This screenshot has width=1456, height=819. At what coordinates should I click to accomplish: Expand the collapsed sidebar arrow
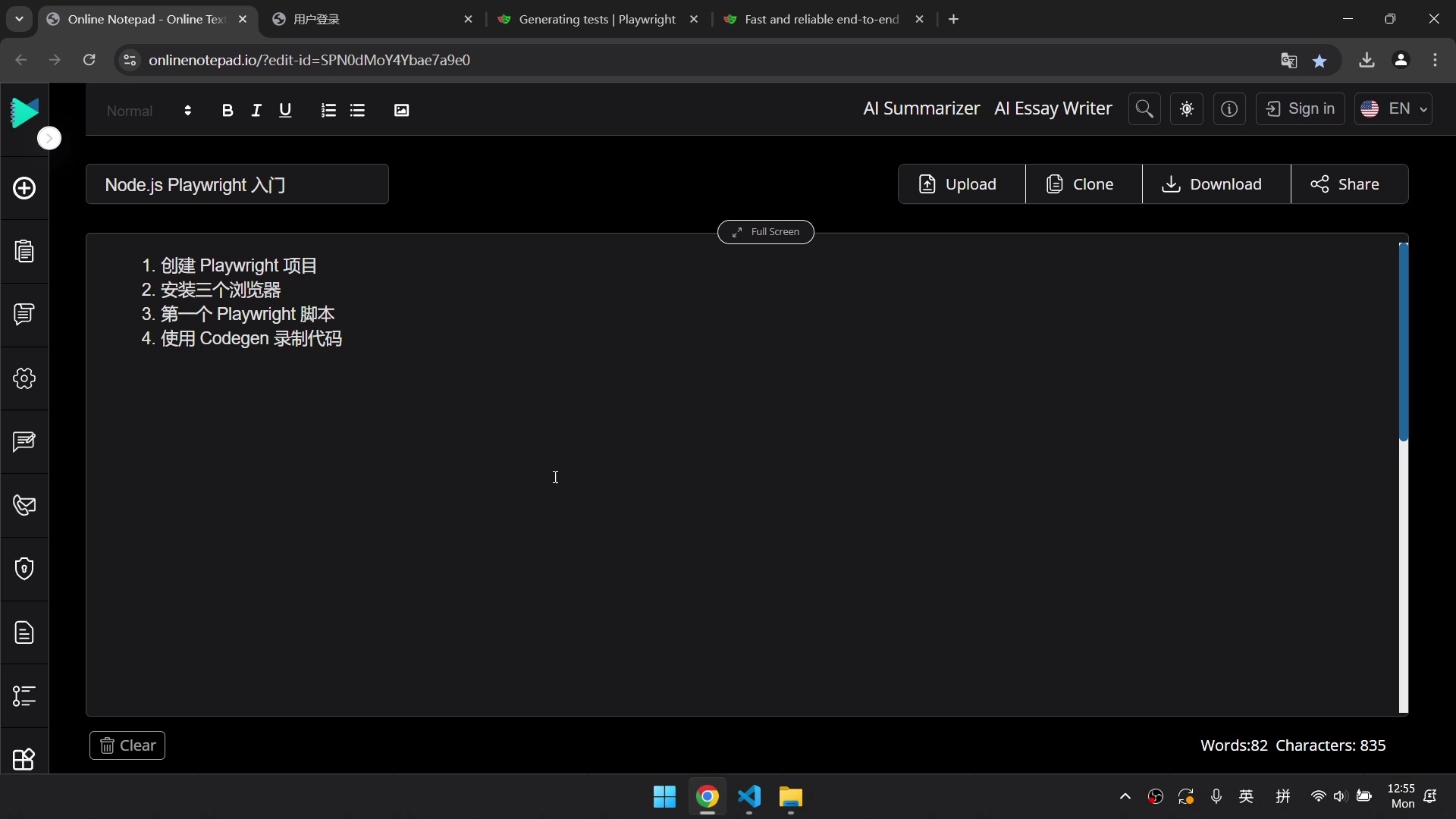tap(49, 138)
